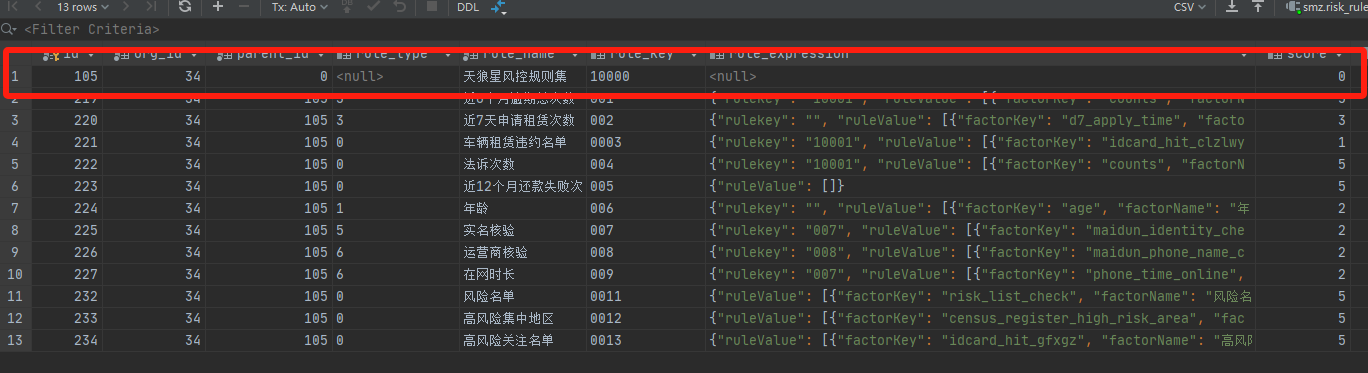Add a new row with plus icon
This screenshot has width=1368, height=373.
[218, 7]
